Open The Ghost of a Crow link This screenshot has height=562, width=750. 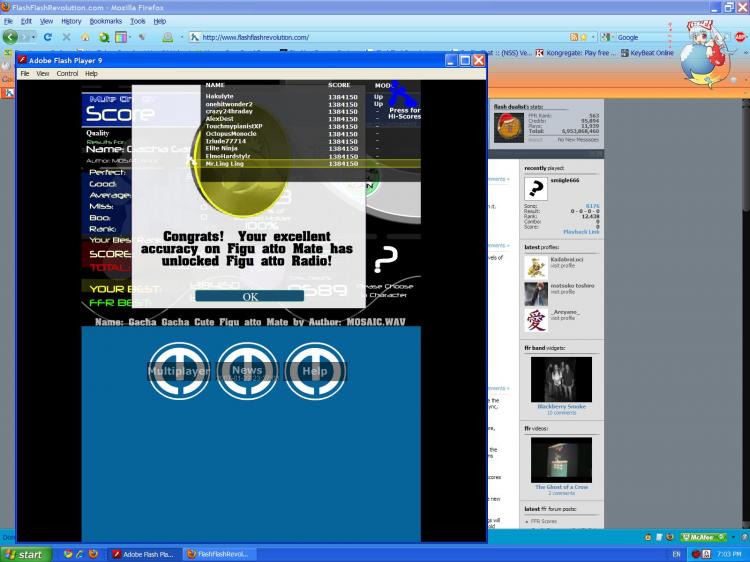point(561,487)
